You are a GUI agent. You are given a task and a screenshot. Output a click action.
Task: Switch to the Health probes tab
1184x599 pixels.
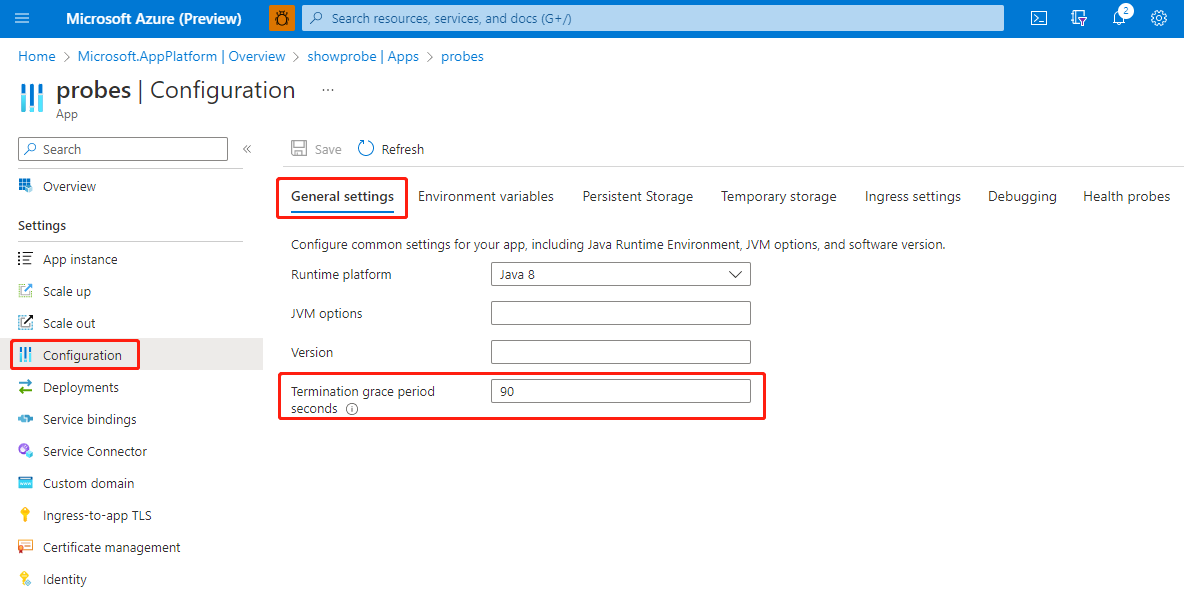tap(1126, 197)
